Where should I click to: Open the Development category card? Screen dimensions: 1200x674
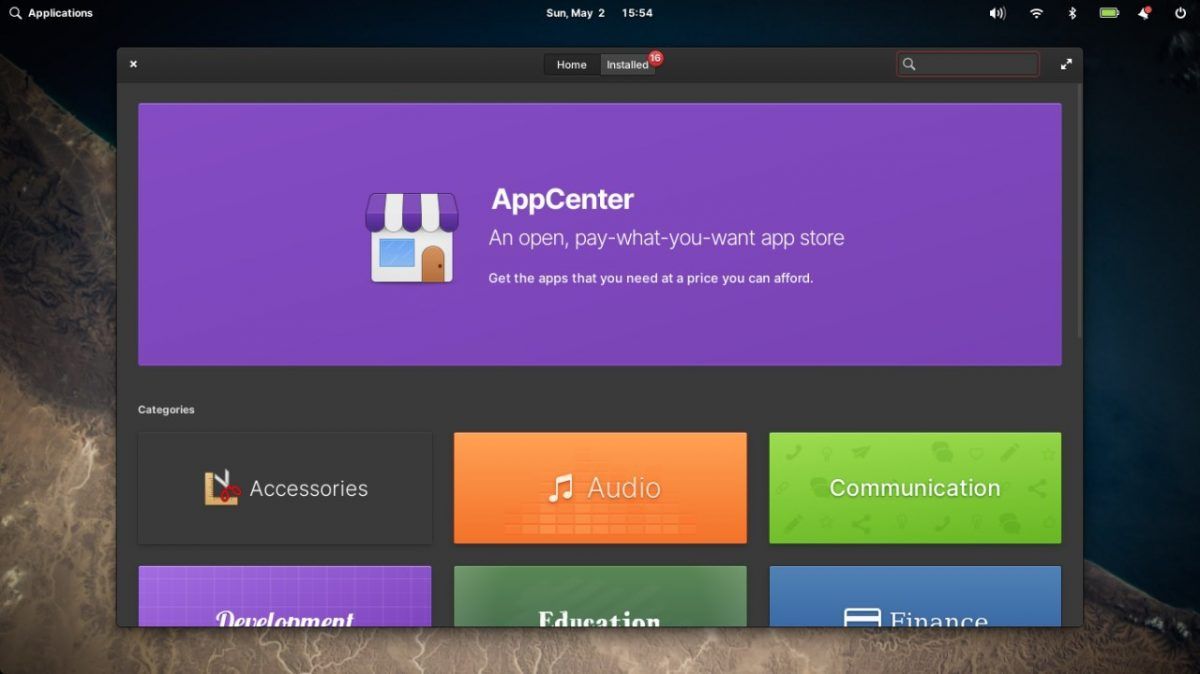coord(285,596)
